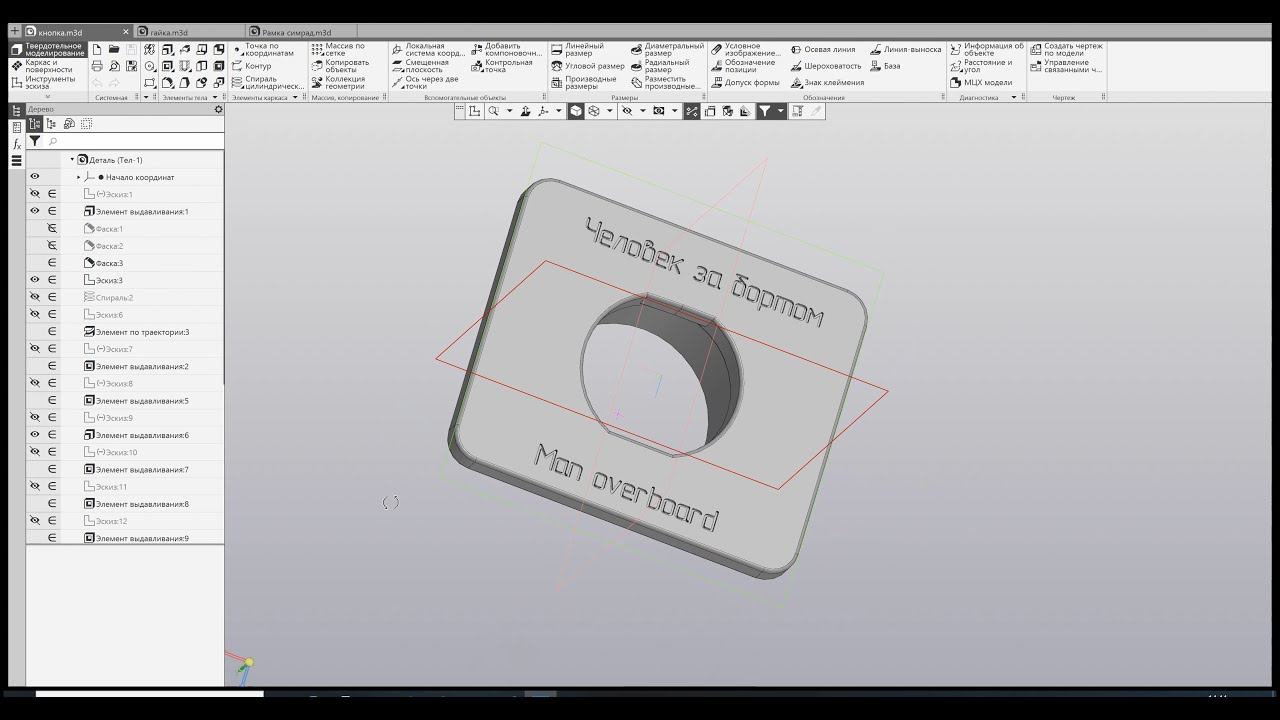The width and height of the screenshot is (1280, 720).
Task: Select Радиальный размер tool
Action: (660, 66)
